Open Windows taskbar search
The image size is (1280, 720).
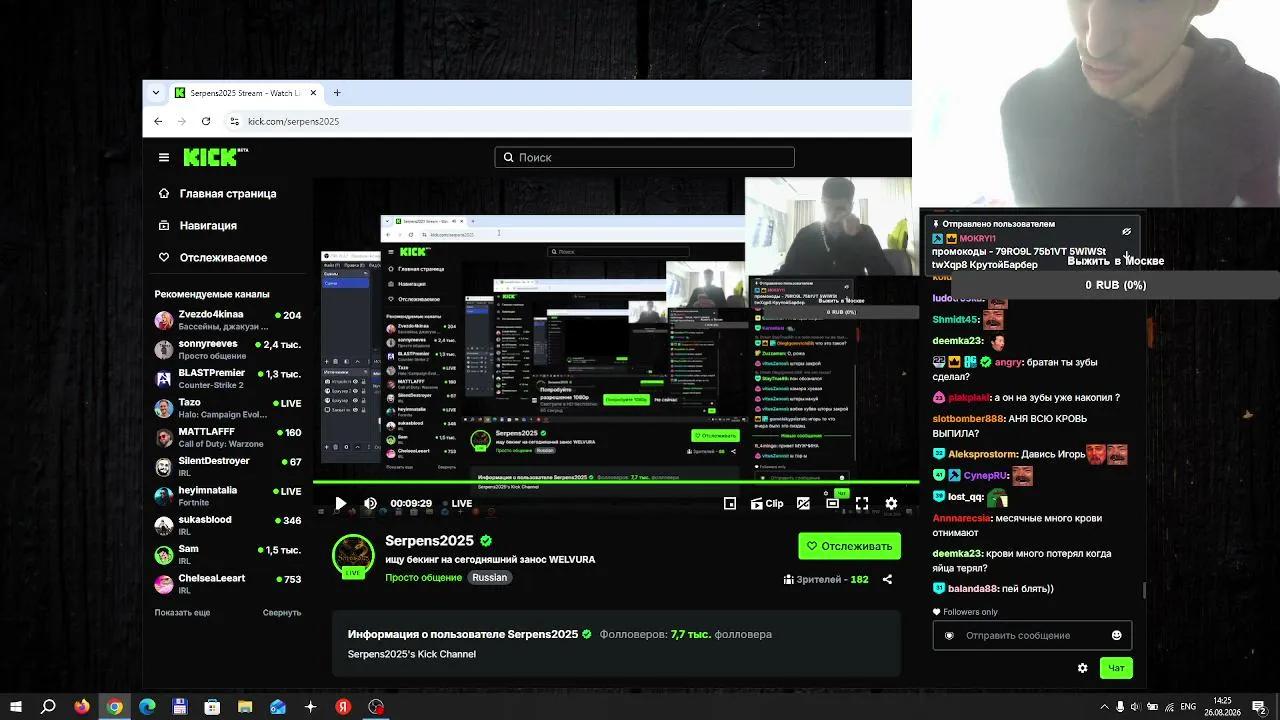click(48, 707)
